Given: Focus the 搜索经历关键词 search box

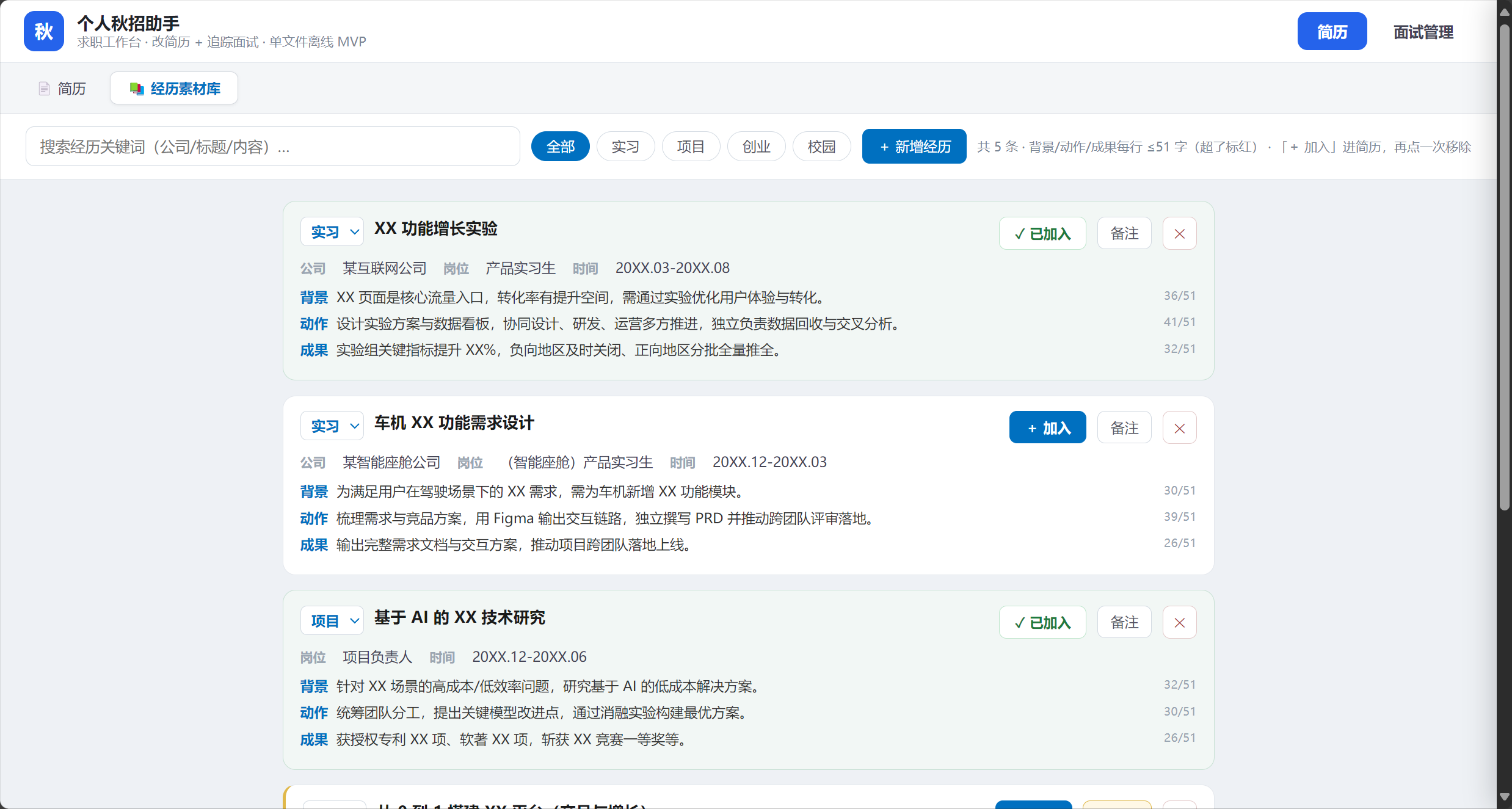Looking at the screenshot, I should [x=273, y=147].
